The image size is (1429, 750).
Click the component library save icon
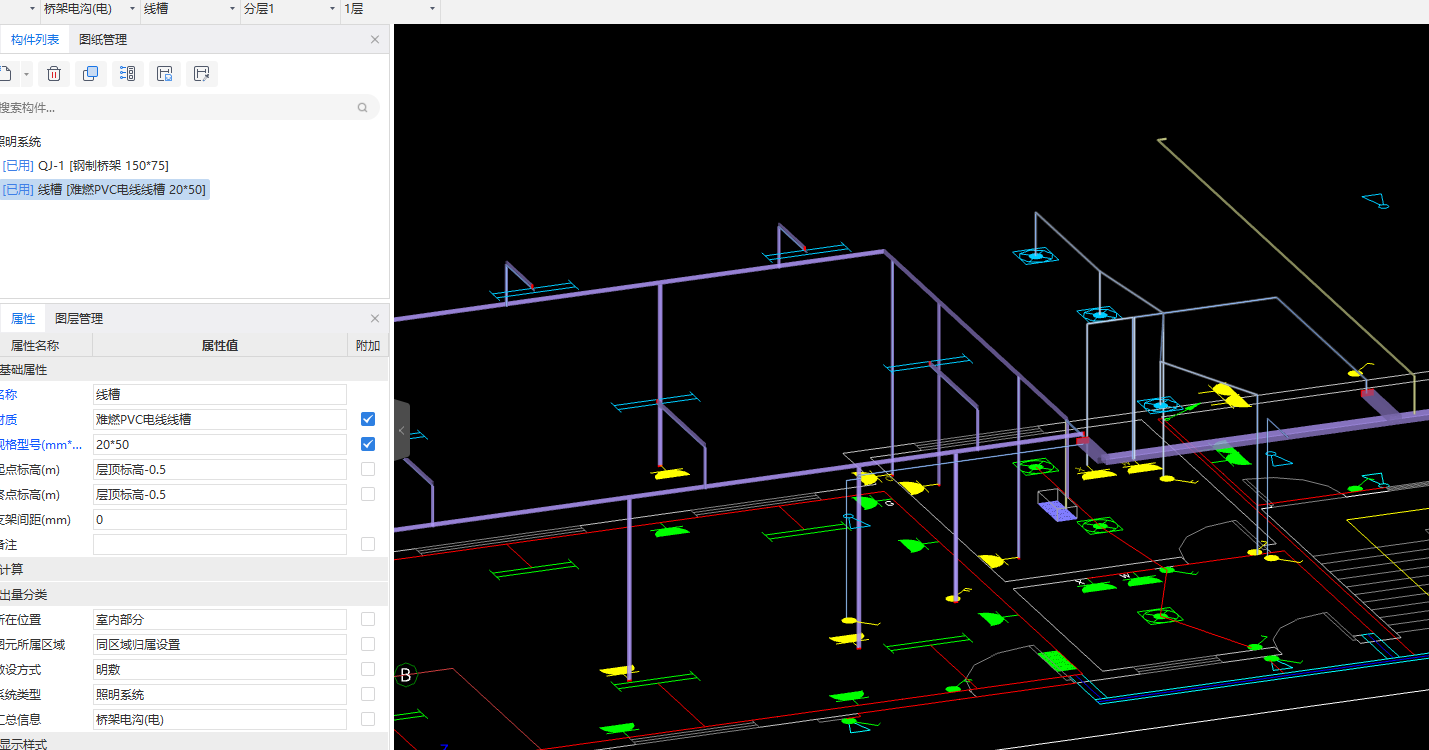165,74
